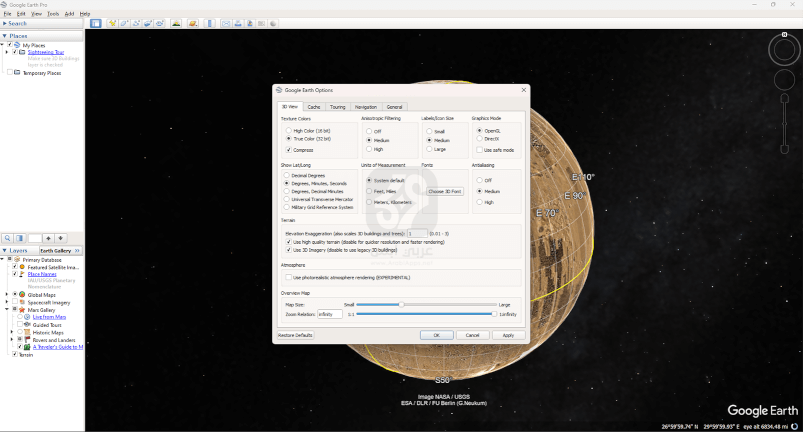Click the Add Polygon toolbar icon
The image size is (803, 432).
coord(124,24)
